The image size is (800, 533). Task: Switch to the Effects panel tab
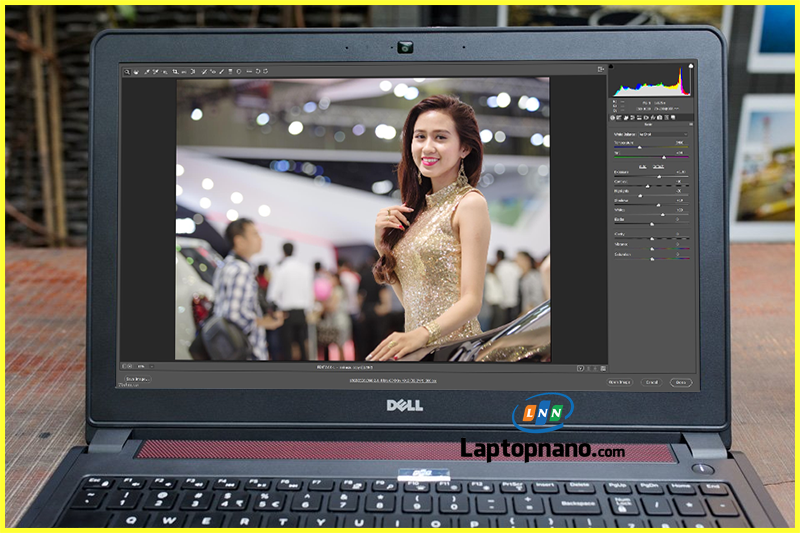click(653, 118)
